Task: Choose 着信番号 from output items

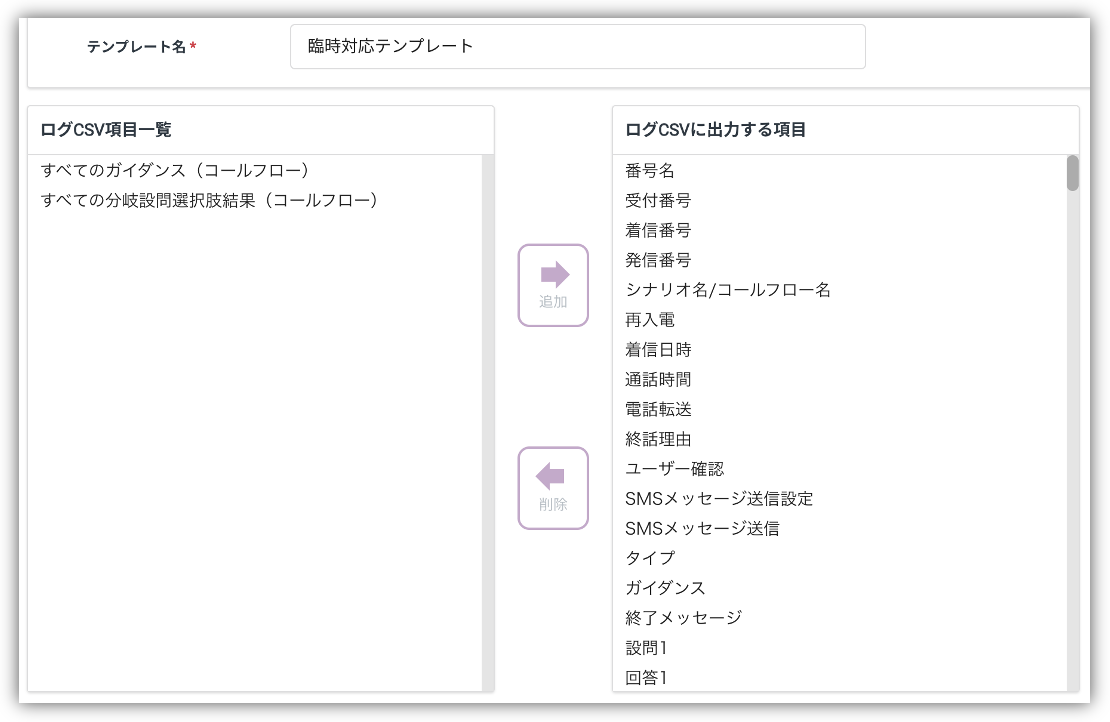Action: (x=658, y=231)
